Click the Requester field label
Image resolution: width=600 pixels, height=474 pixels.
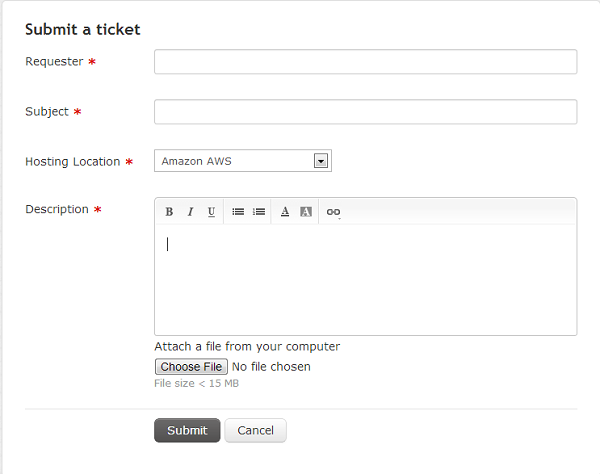point(54,62)
